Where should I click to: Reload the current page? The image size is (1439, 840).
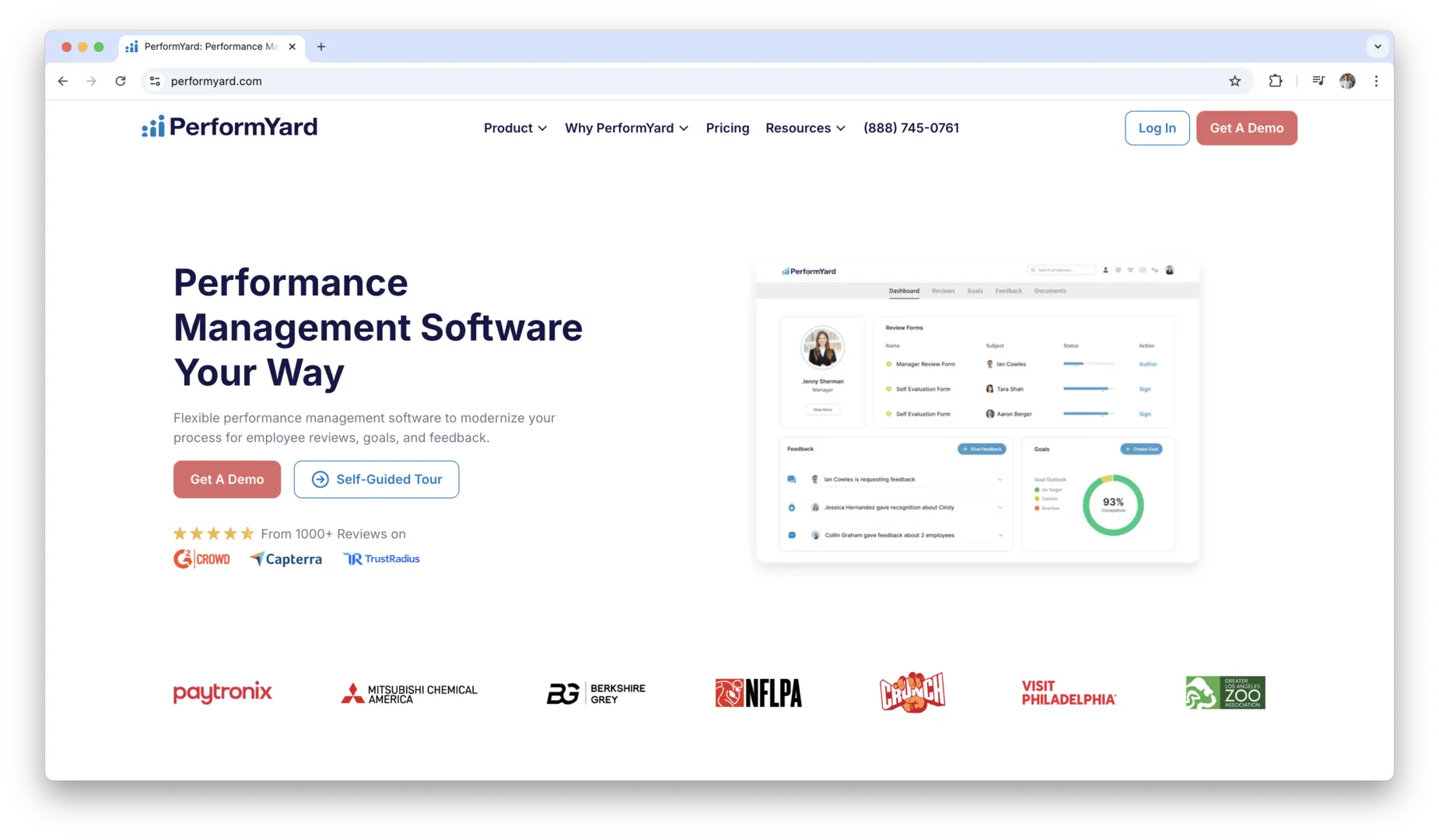pos(121,81)
